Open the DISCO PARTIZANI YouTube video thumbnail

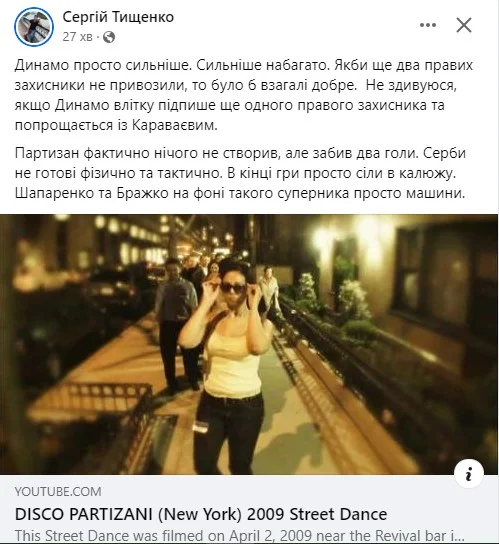249,344
